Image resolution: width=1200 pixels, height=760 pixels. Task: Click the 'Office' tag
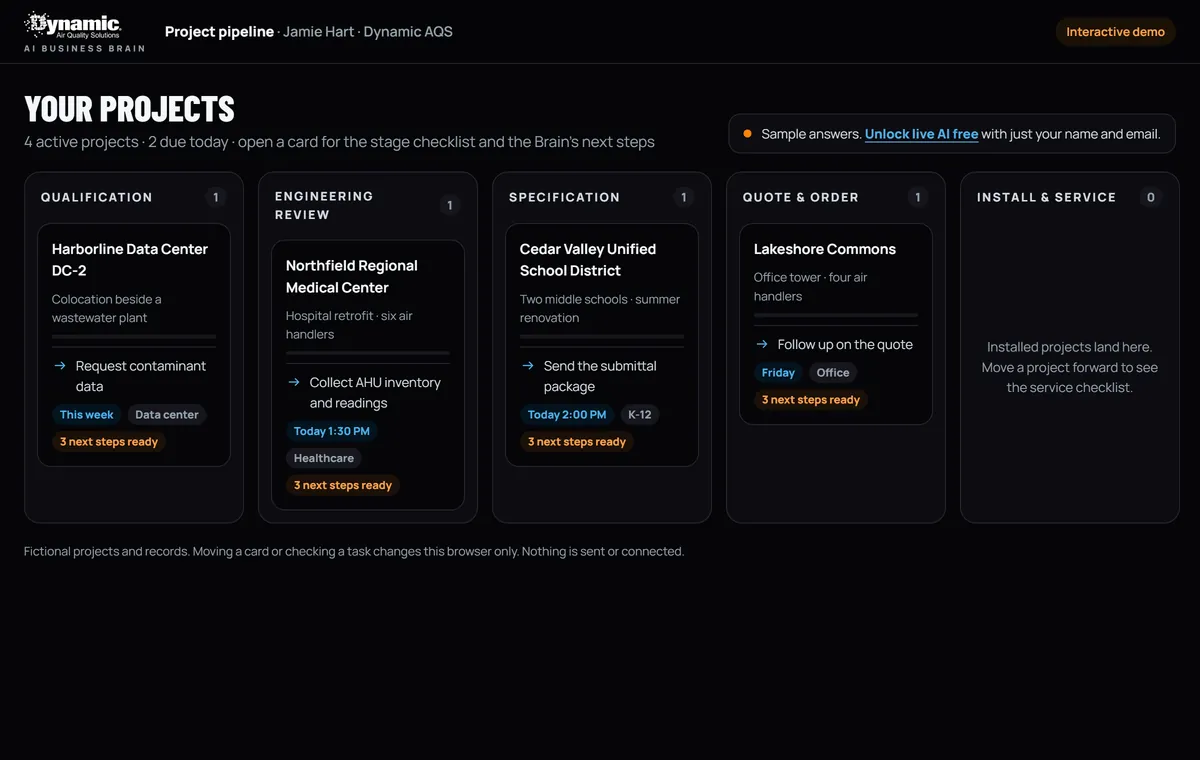click(833, 373)
